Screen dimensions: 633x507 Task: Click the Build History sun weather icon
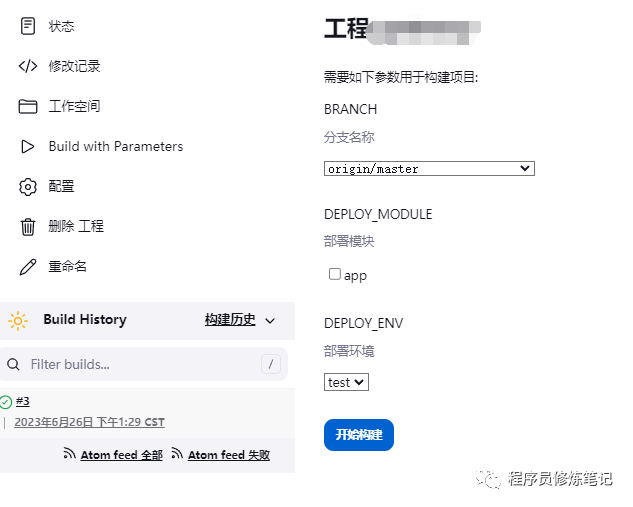(18, 320)
